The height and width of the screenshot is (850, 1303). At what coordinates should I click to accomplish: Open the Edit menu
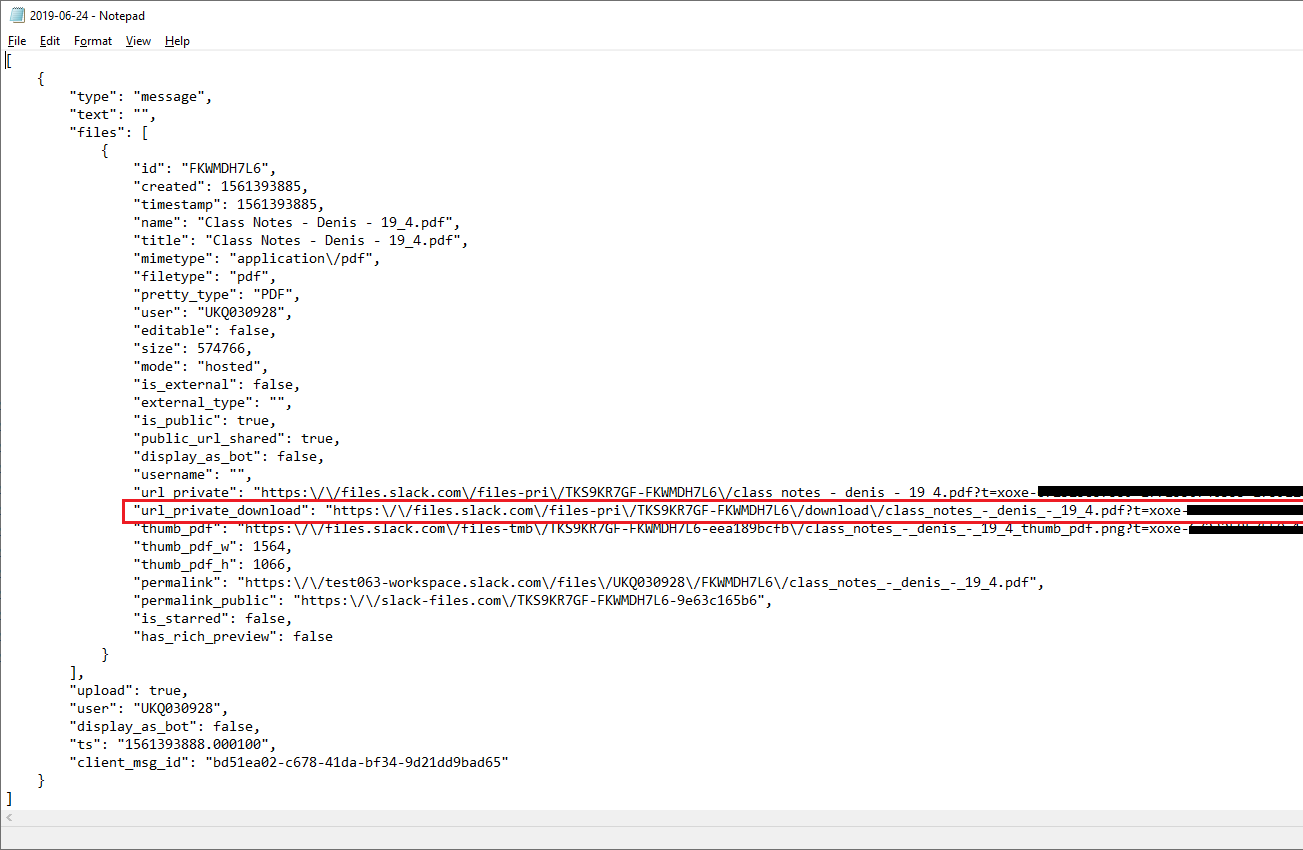tap(50, 41)
